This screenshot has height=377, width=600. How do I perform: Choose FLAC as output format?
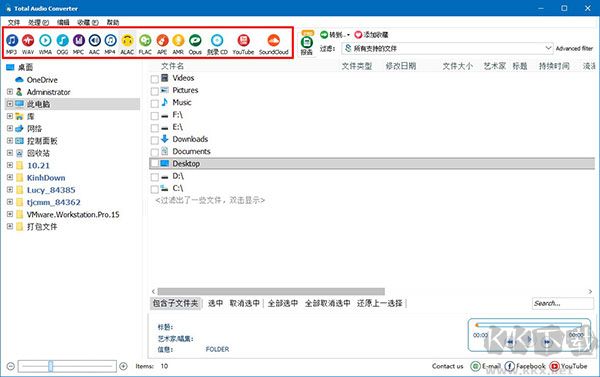(145, 44)
